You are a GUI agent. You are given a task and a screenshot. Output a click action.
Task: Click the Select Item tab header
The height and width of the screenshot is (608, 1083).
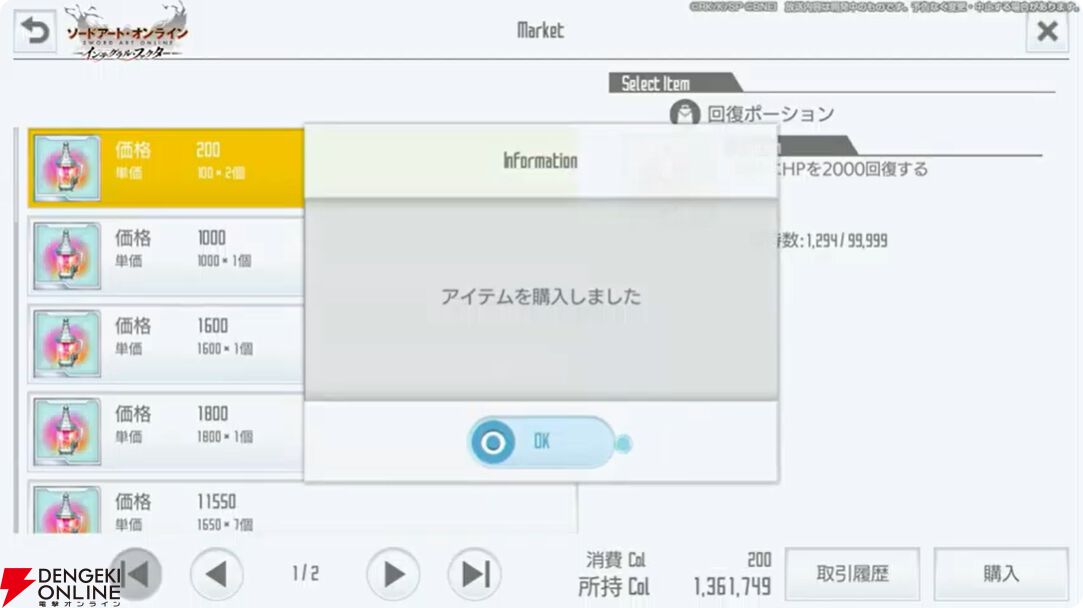(675, 83)
